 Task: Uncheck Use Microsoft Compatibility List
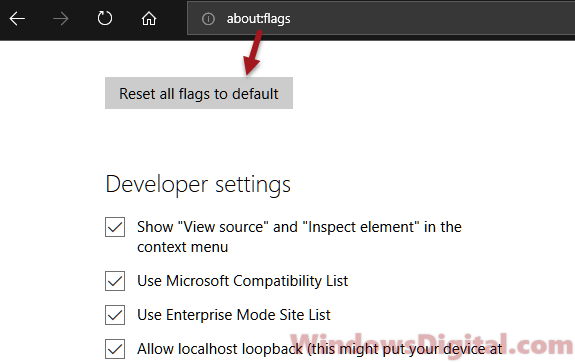115,281
